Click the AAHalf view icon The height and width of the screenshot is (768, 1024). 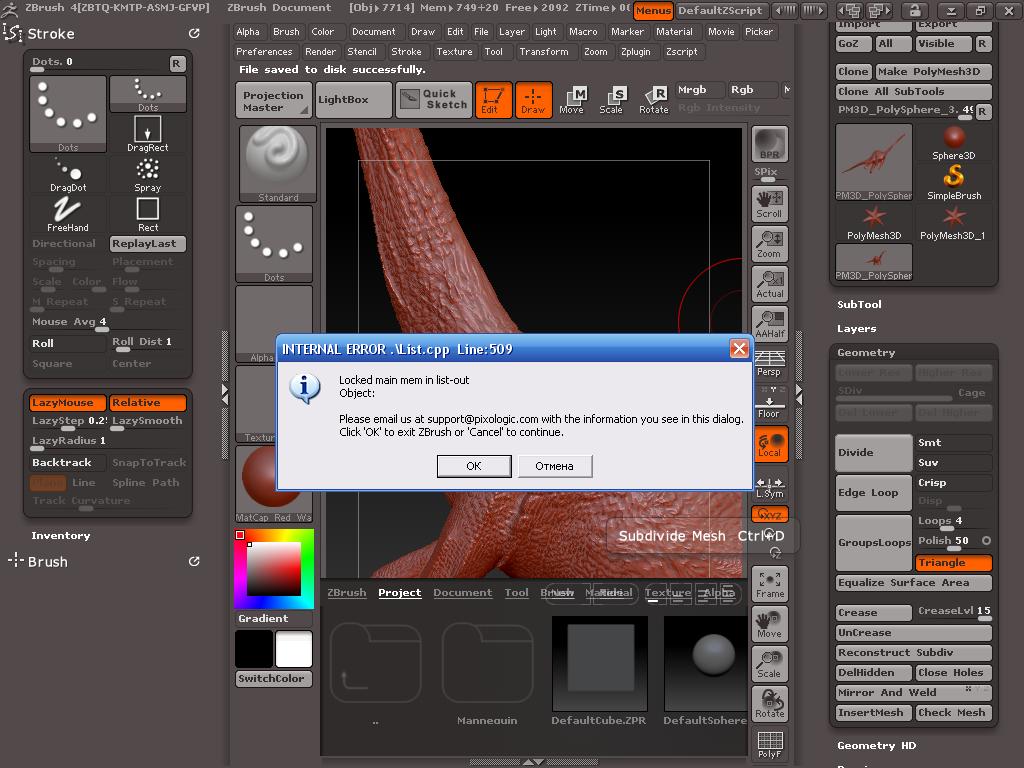click(769, 323)
